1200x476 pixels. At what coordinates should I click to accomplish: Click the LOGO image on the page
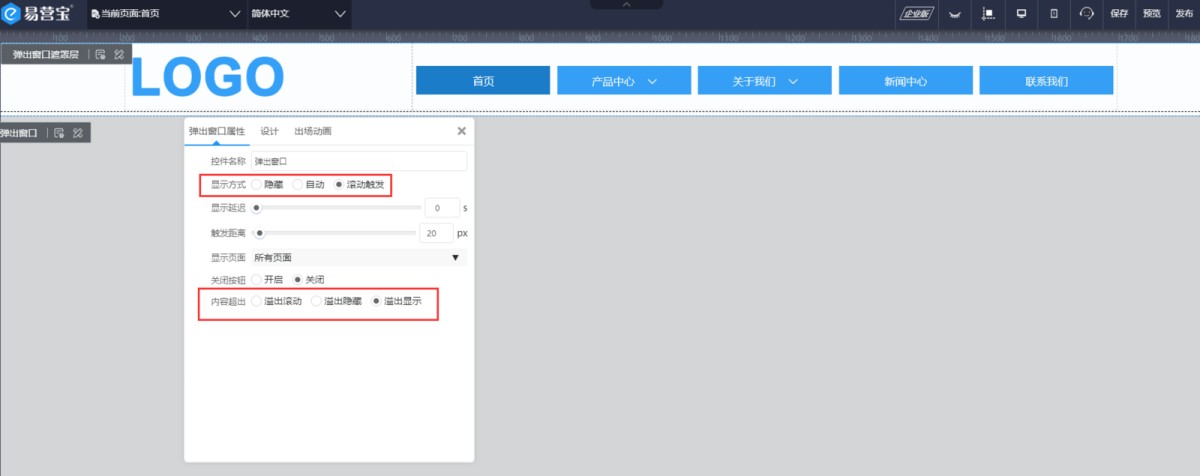tap(208, 78)
